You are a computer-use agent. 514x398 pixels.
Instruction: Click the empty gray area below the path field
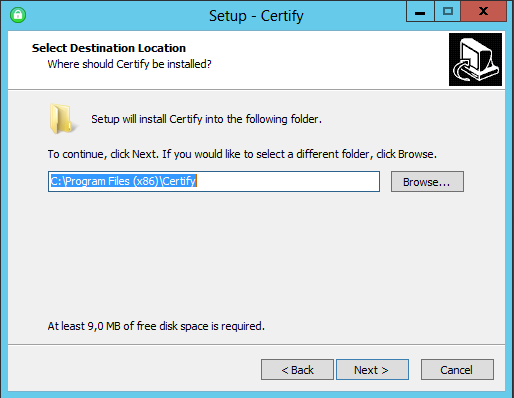click(256, 253)
